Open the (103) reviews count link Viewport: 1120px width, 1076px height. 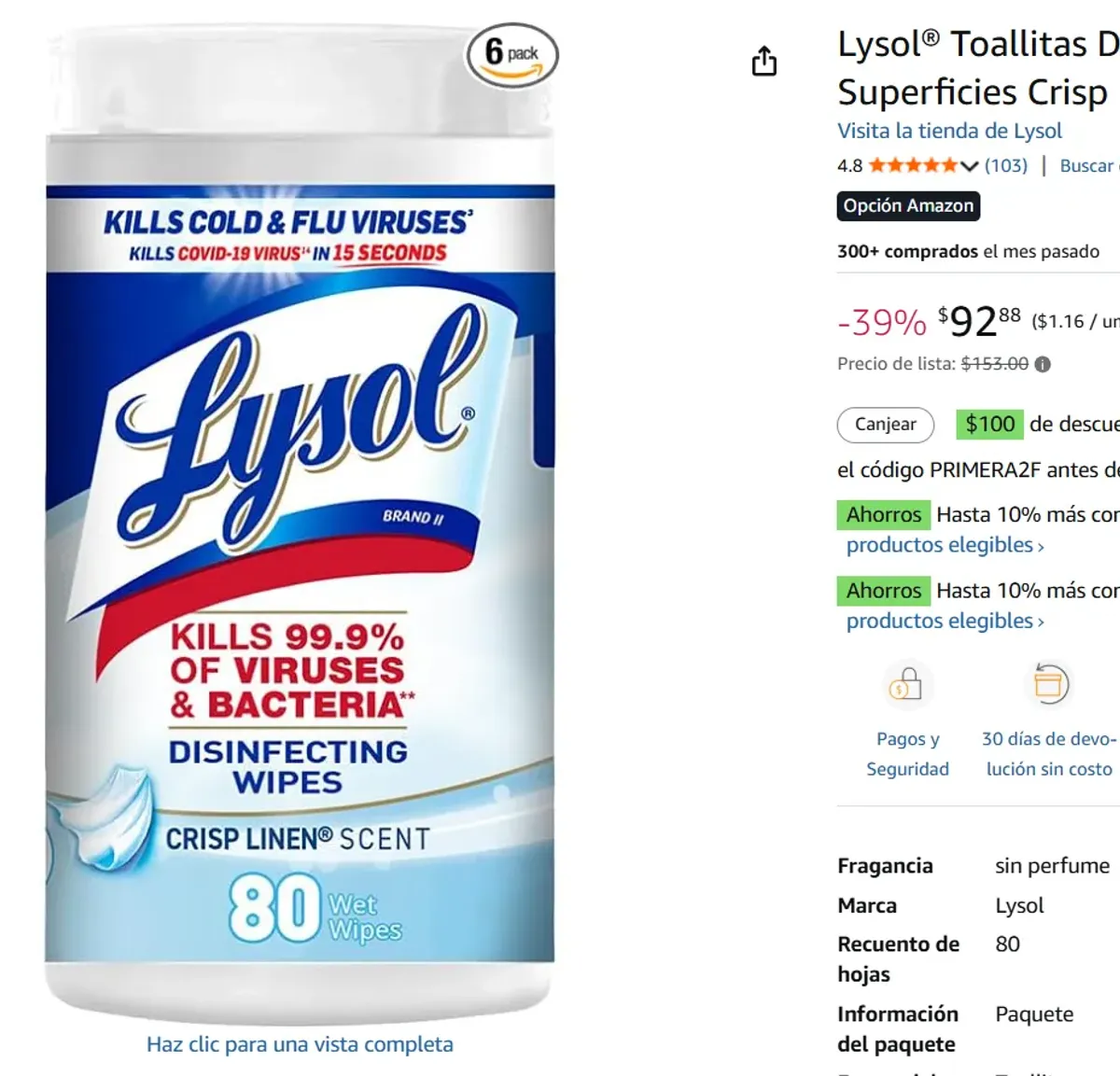[x=1006, y=165]
